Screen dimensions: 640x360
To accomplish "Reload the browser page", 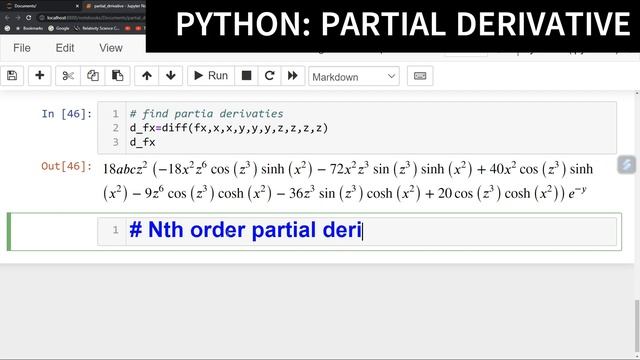I will (29, 18).
